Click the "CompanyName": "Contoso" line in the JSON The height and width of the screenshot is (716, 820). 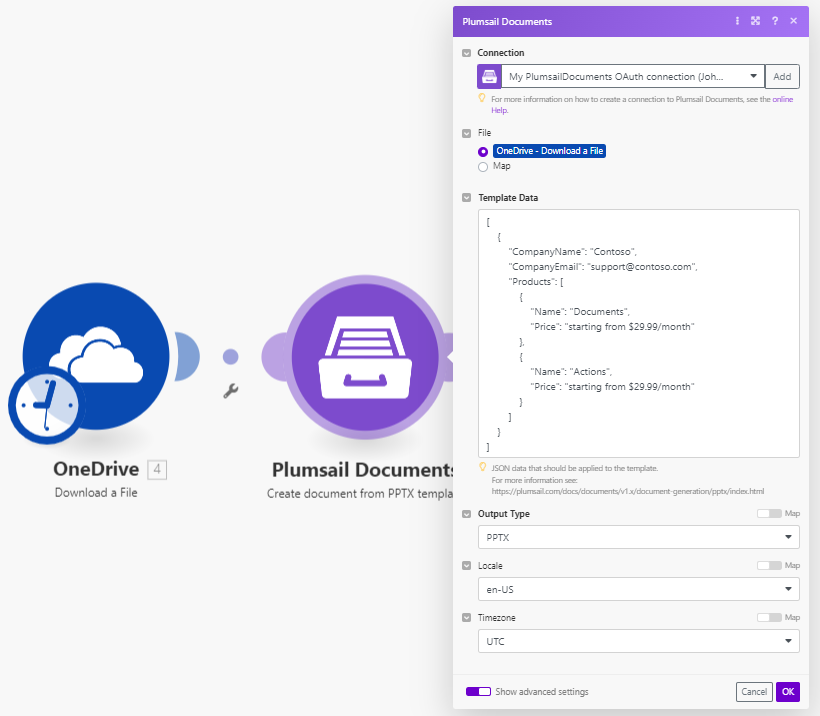pos(572,252)
